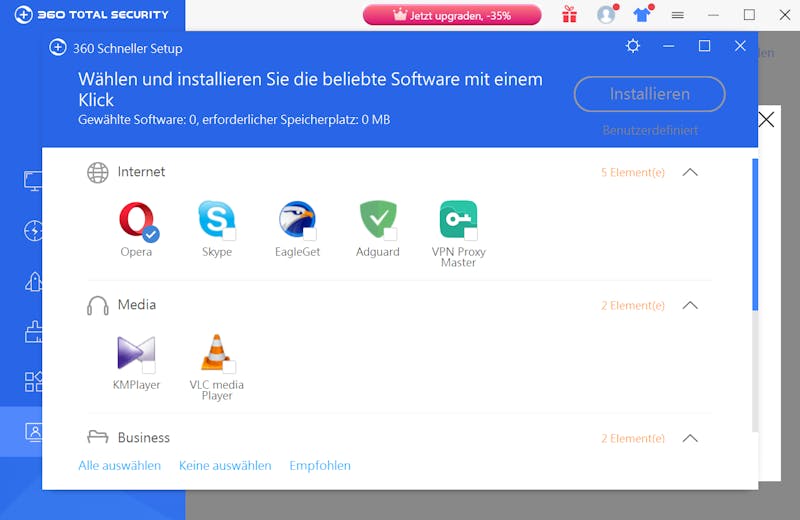
Task: Close the white panel behind setup window
Action: [766, 120]
